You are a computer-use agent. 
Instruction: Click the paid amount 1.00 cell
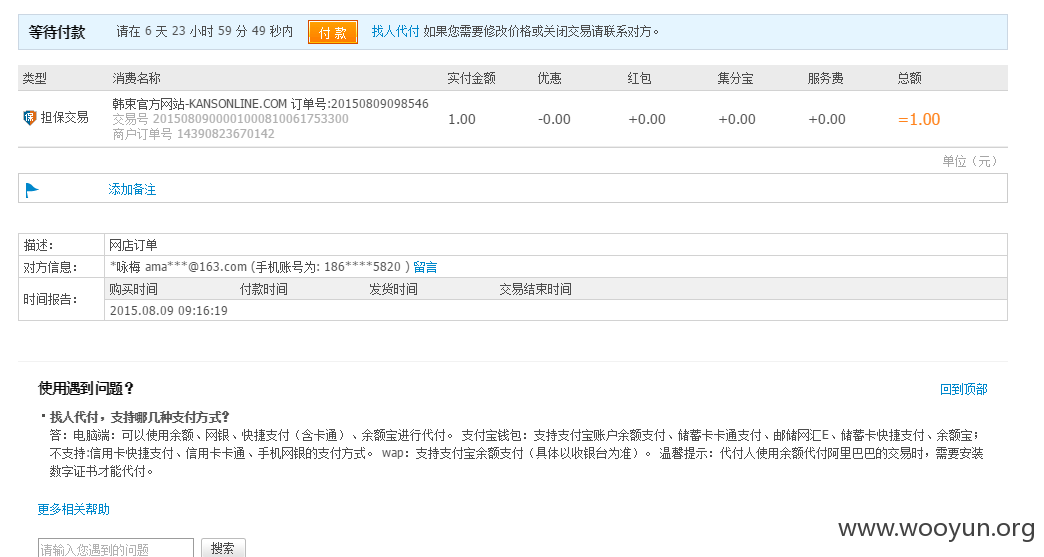(461, 119)
